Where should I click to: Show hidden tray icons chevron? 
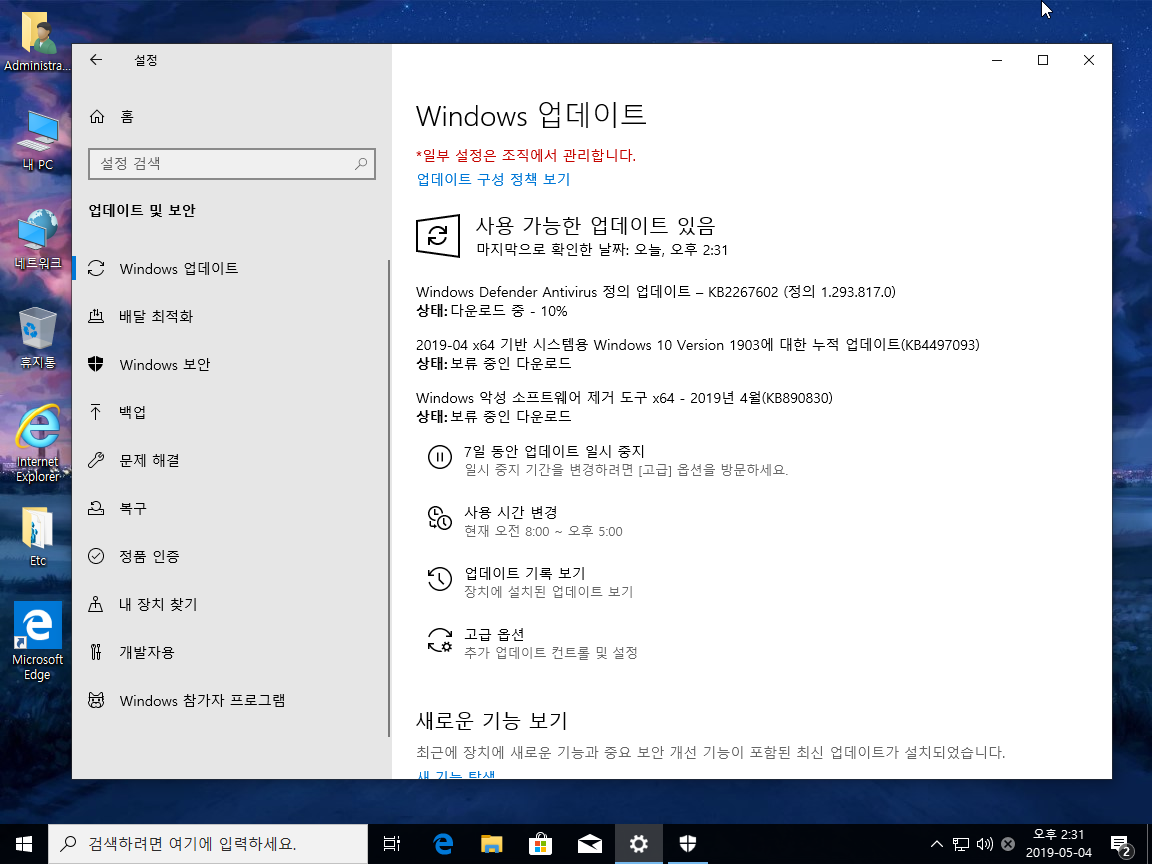click(x=937, y=844)
